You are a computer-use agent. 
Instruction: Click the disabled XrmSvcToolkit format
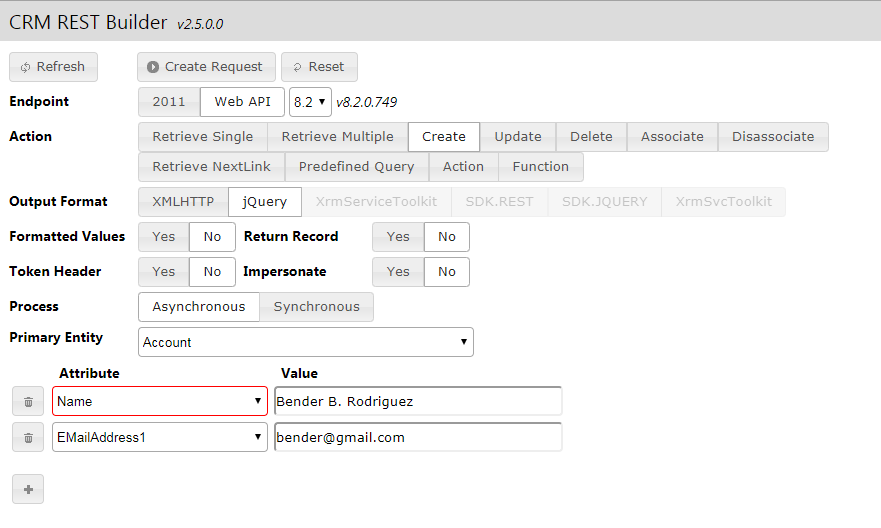[x=724, y=202]
